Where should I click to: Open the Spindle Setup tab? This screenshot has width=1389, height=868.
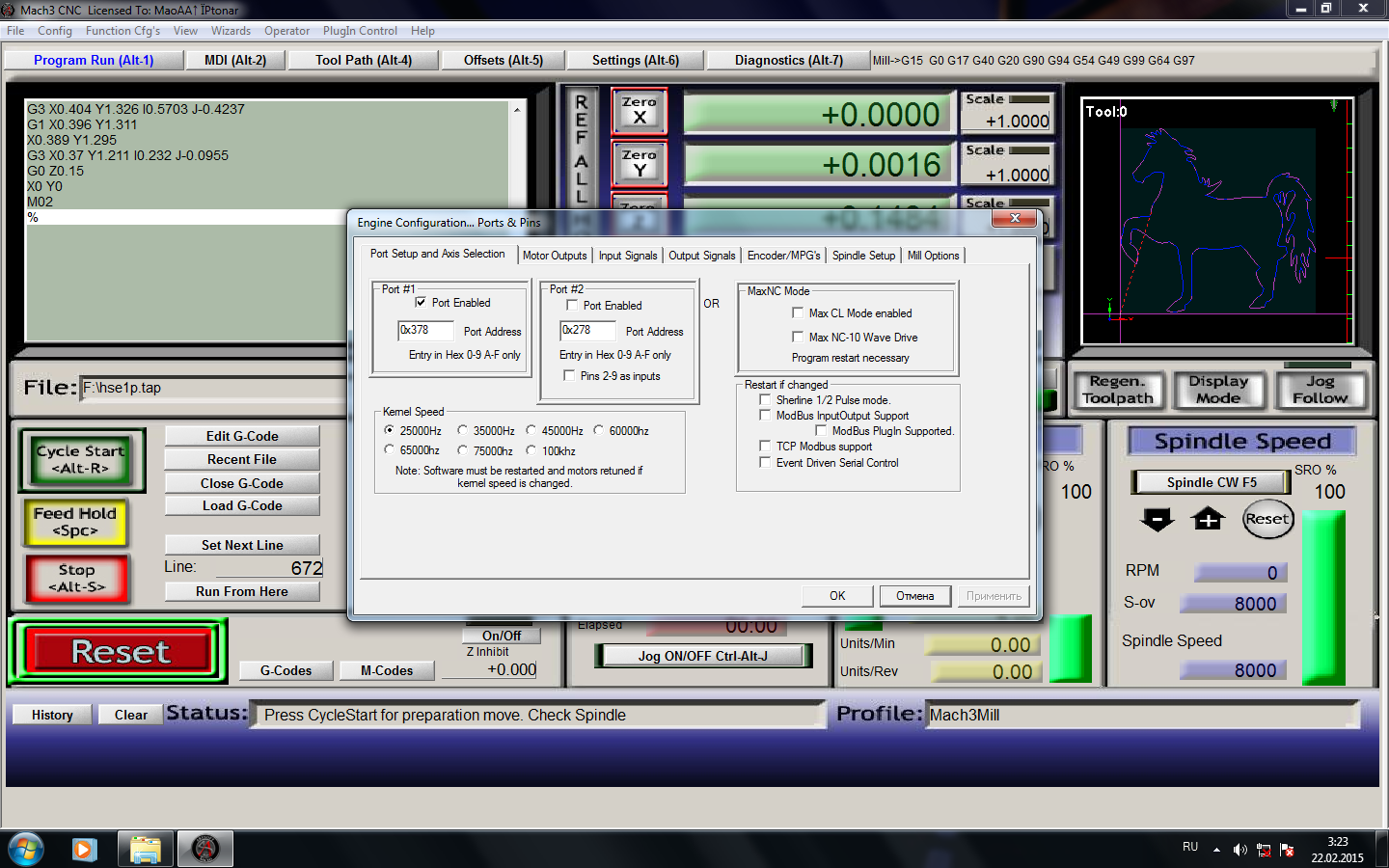[x=863, y=256]
